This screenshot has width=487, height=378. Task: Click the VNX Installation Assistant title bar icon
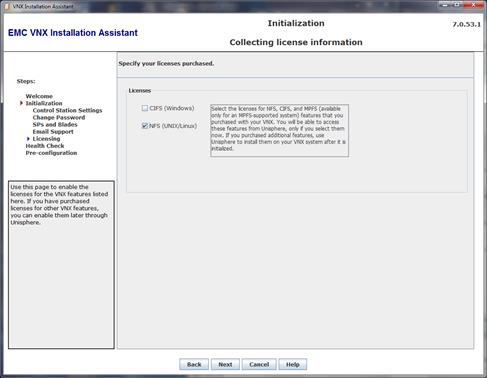pyautogui.click(x=7, y=6)
